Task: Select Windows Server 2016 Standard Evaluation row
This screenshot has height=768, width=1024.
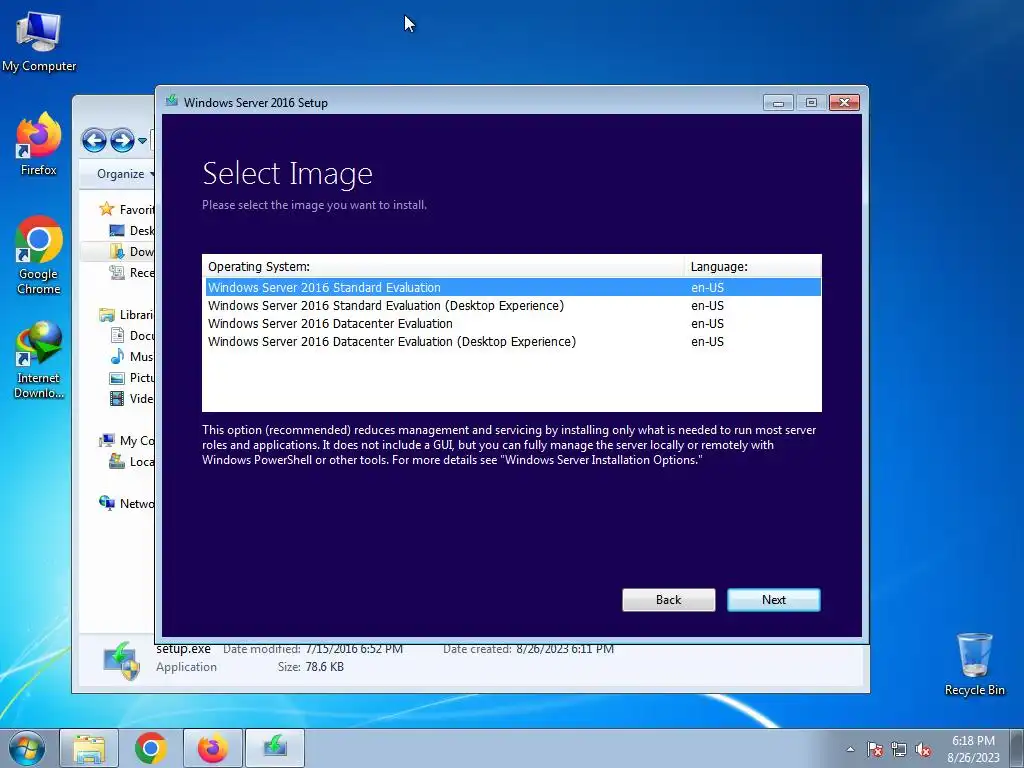Action: pyautogui.click(x=513, y=287)
